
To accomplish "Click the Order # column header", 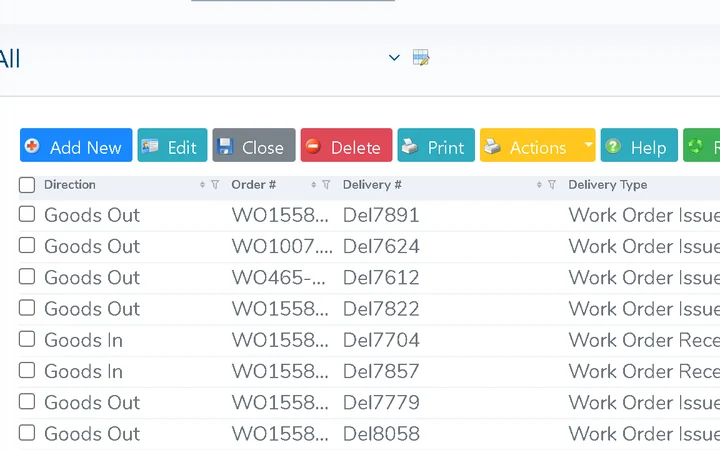I will pyautogui.click(x=253, y=185).
